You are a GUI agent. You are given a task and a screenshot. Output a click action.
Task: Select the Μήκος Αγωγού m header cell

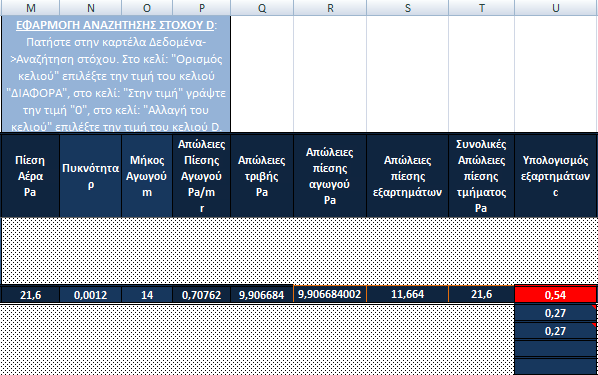[x=147, y=176]
